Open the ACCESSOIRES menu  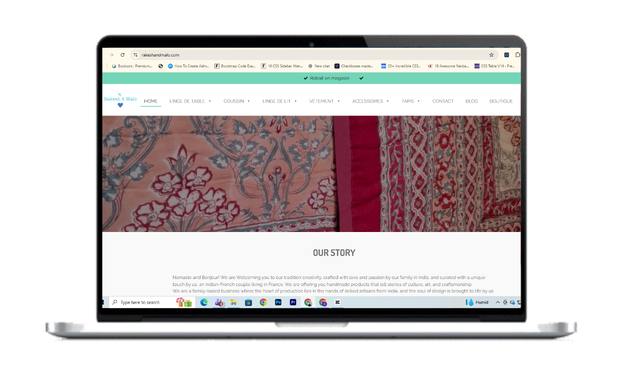tap(367, 101)
